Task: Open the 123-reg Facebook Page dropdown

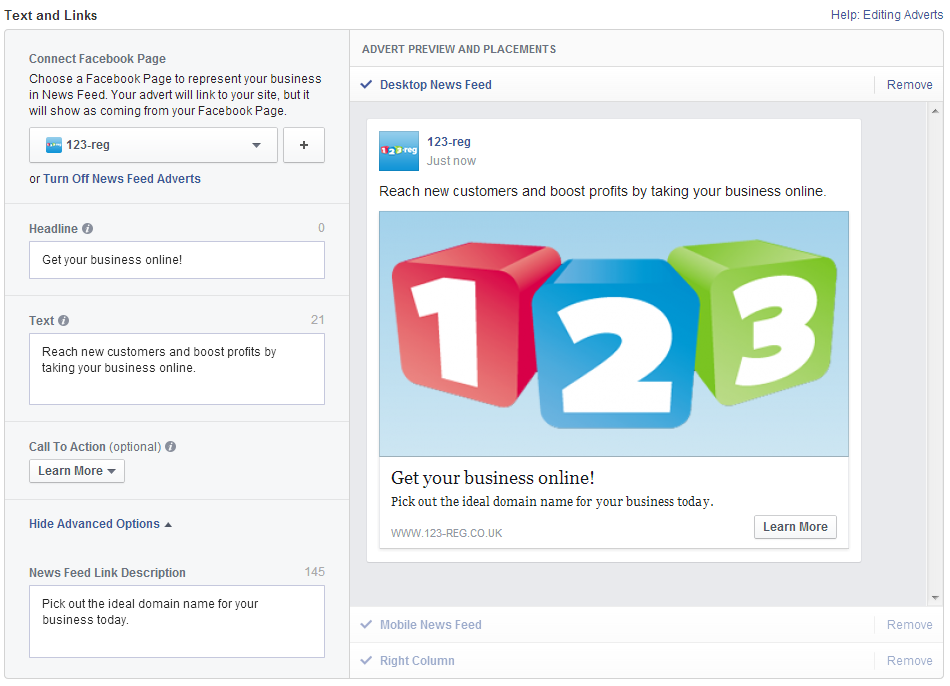Action: (x=153, y=145)
